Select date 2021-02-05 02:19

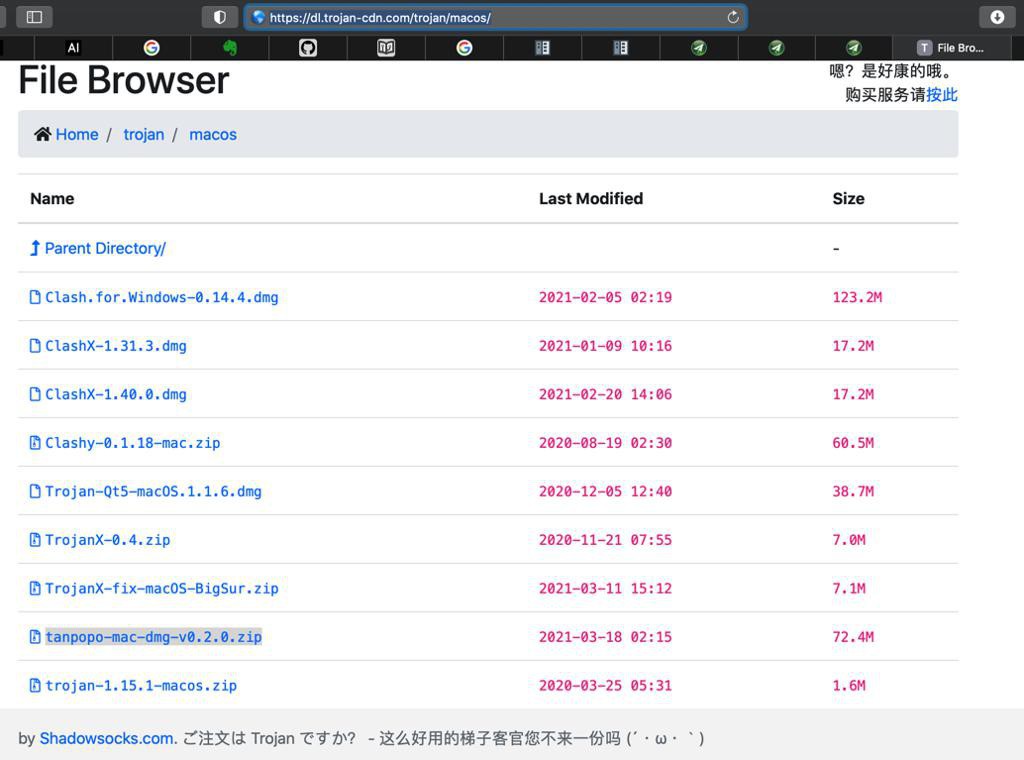(605, 298)
